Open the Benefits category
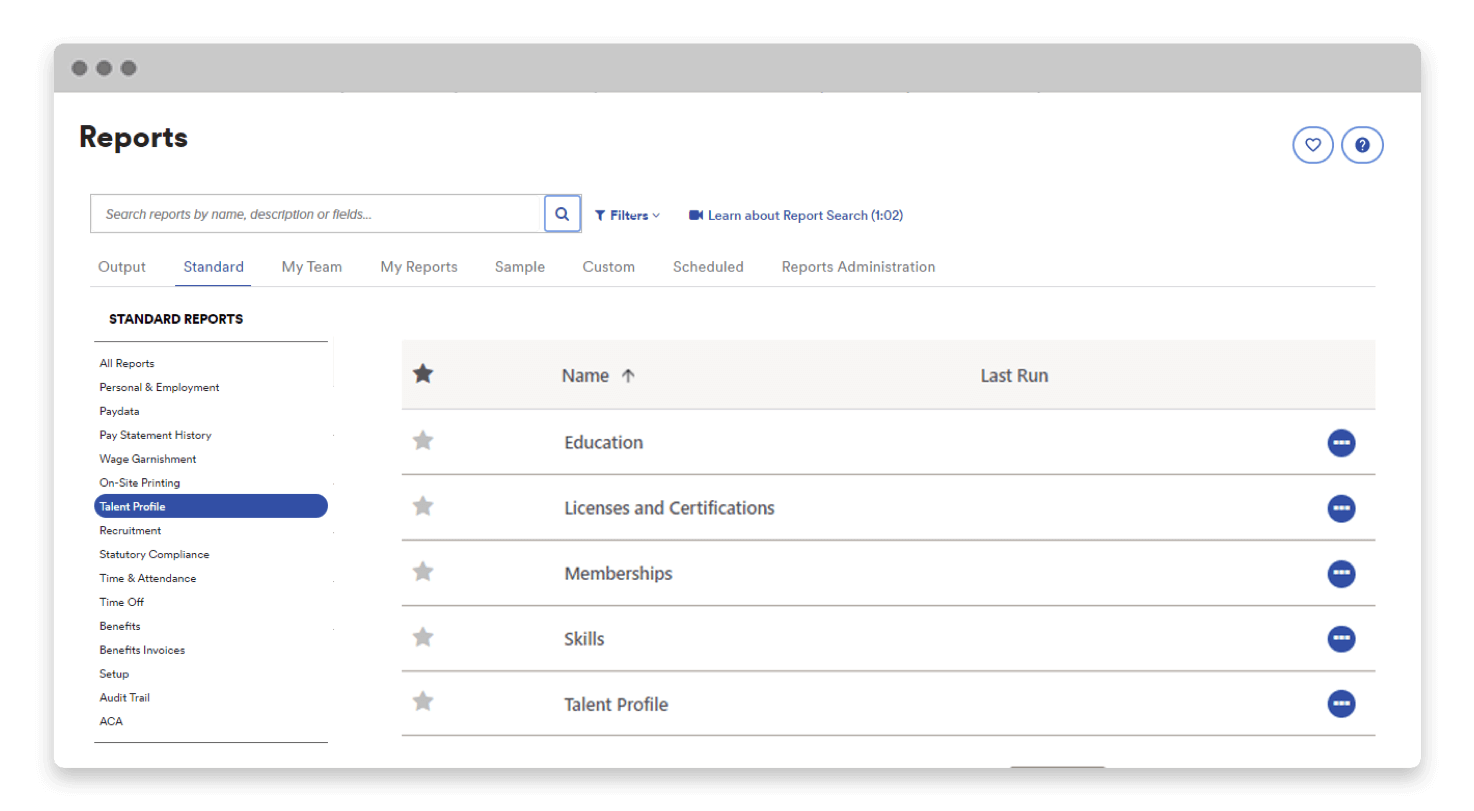The width and height of the screenshot is (1474, 811). point(120,626)
